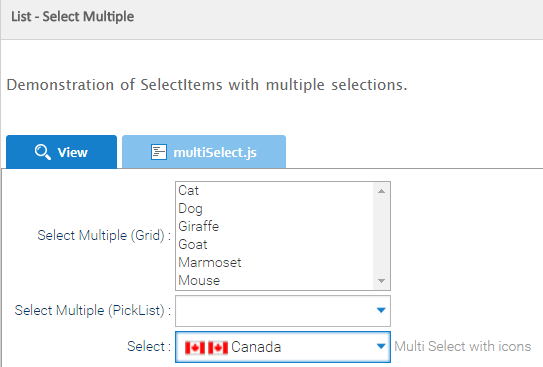
Task: Click the list scrollbar down arrow
Action: pos(381,281)
